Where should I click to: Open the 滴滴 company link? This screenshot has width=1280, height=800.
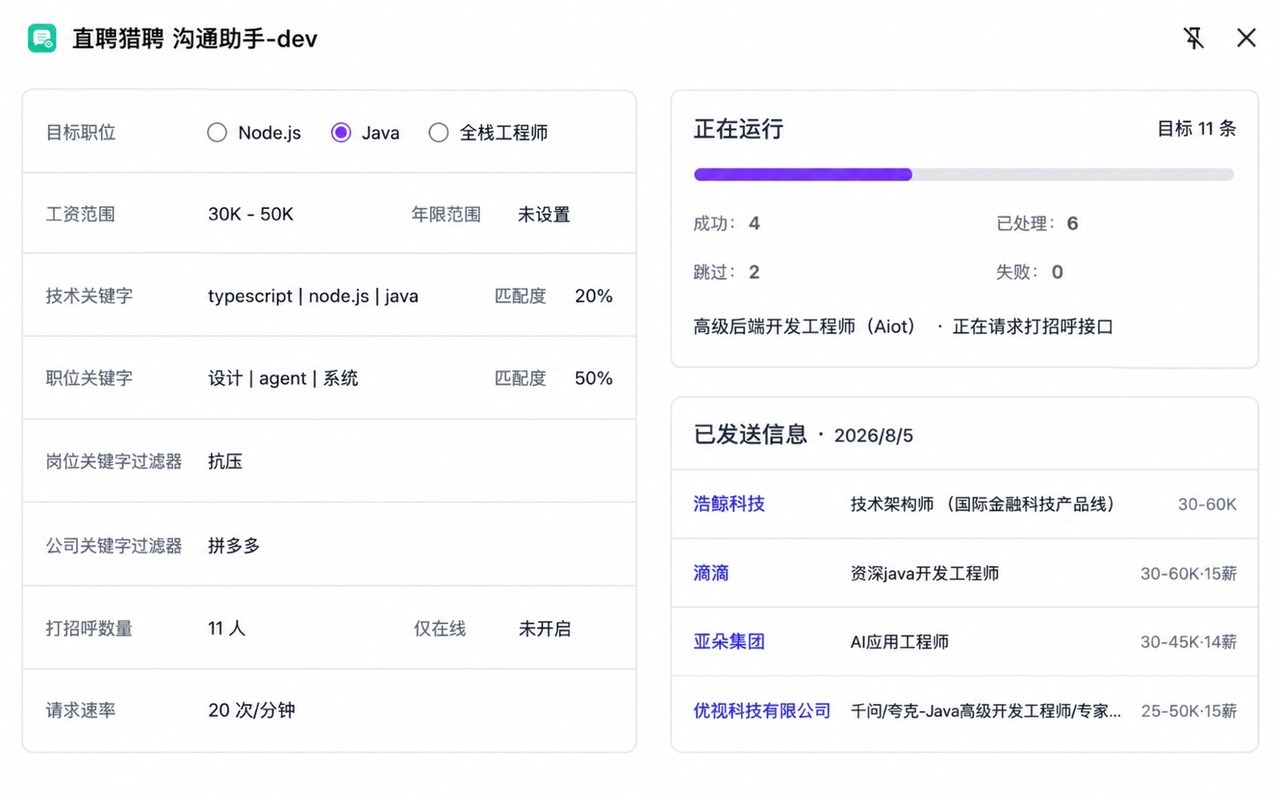point(711,573)
